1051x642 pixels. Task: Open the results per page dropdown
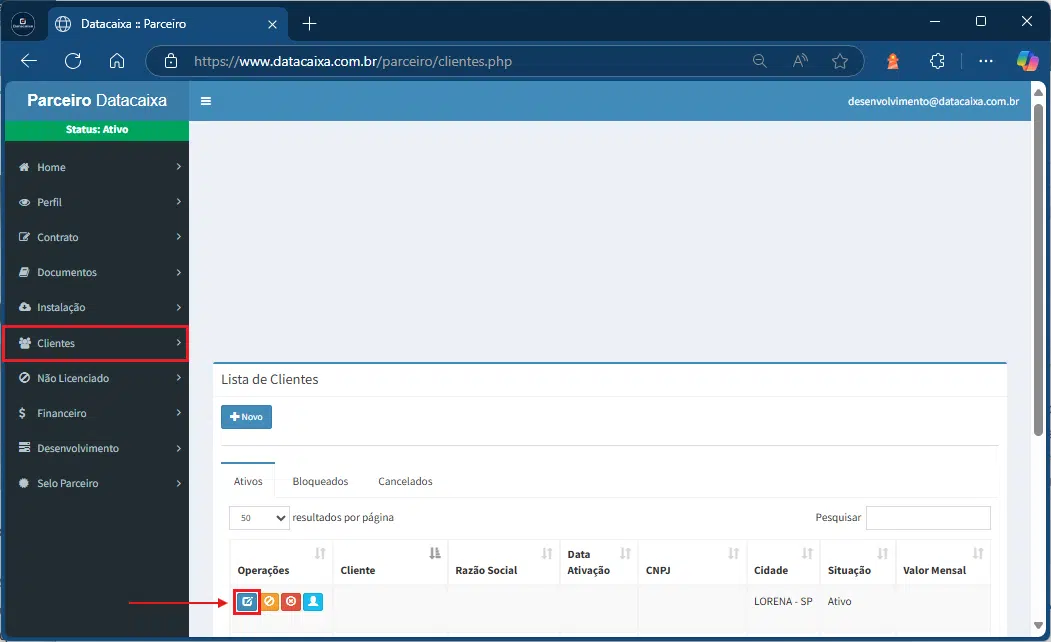259,518
